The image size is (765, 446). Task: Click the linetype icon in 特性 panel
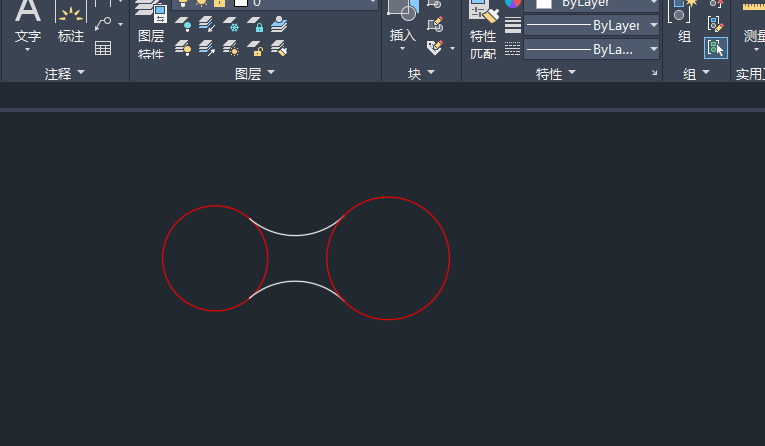(x=513, y=48)
